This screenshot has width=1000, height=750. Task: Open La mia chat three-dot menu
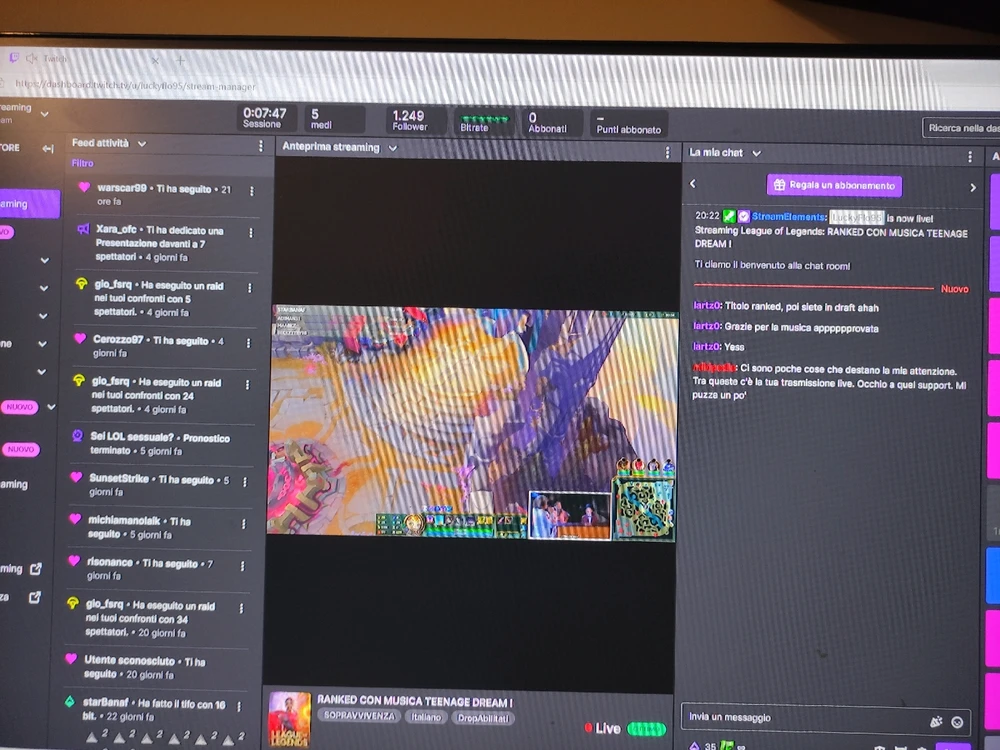[x=969, y=157]
